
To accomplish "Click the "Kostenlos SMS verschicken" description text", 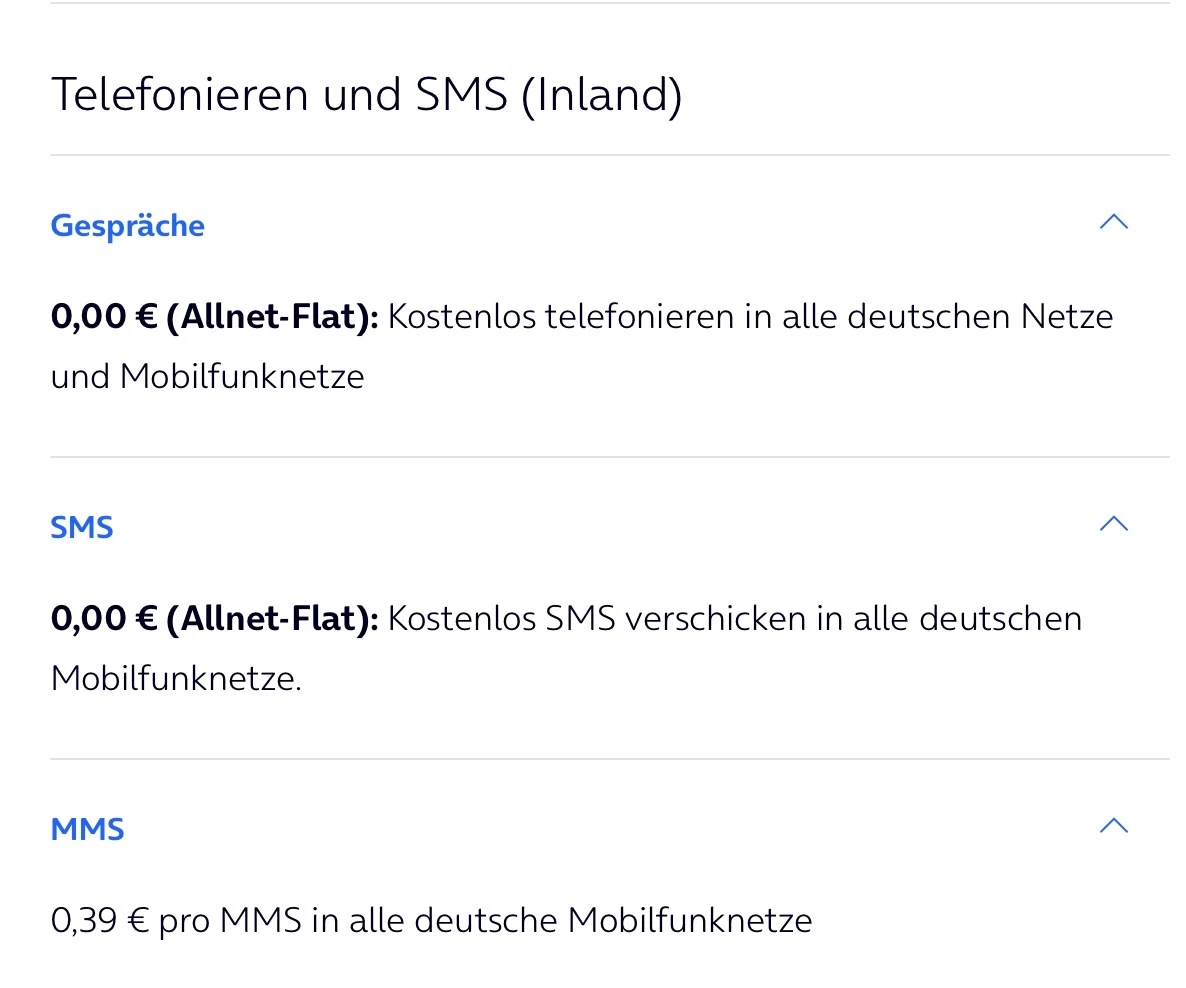I will click(580, 619).
